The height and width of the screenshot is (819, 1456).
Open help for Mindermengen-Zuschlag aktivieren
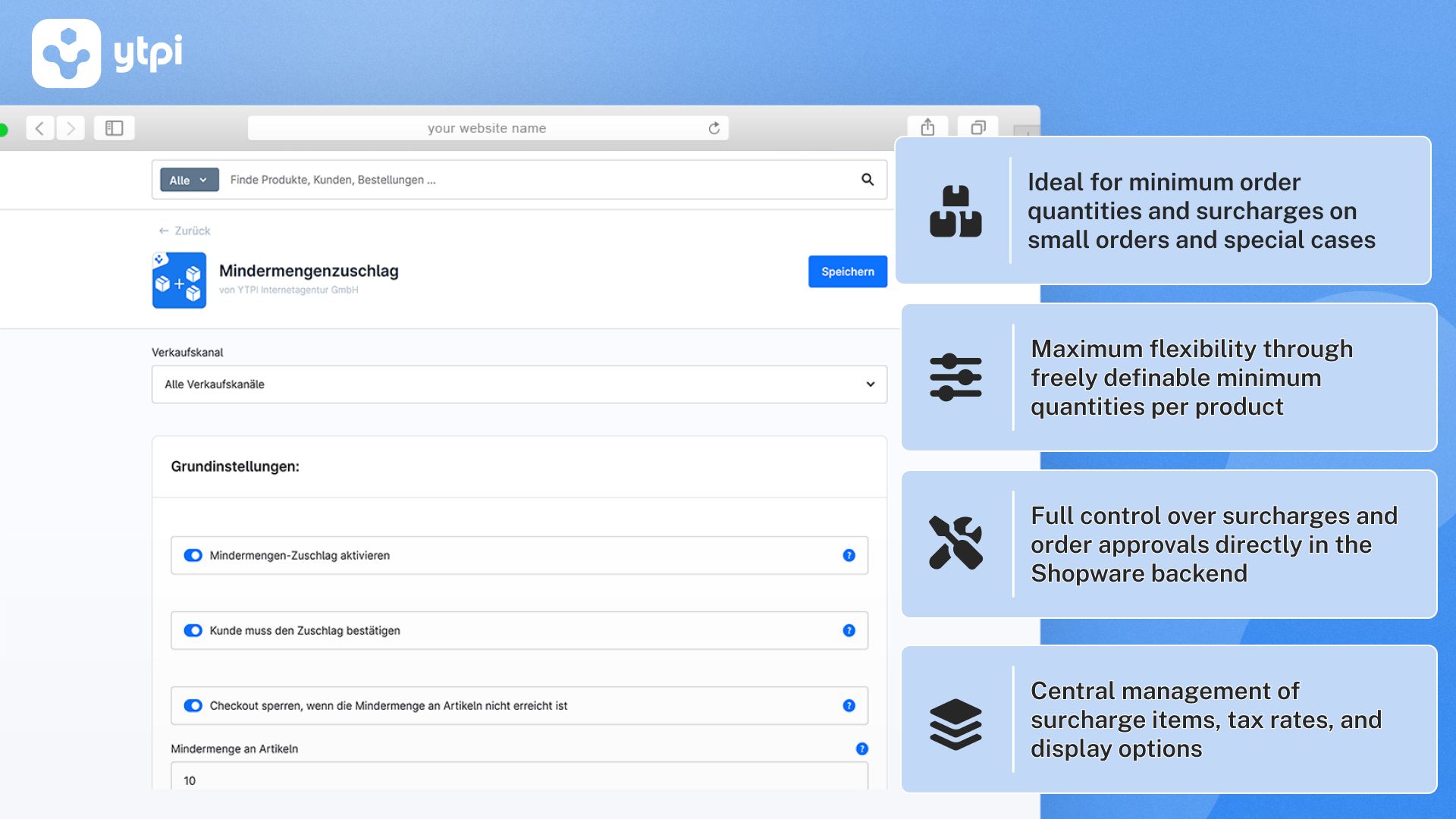coord(849,555)
